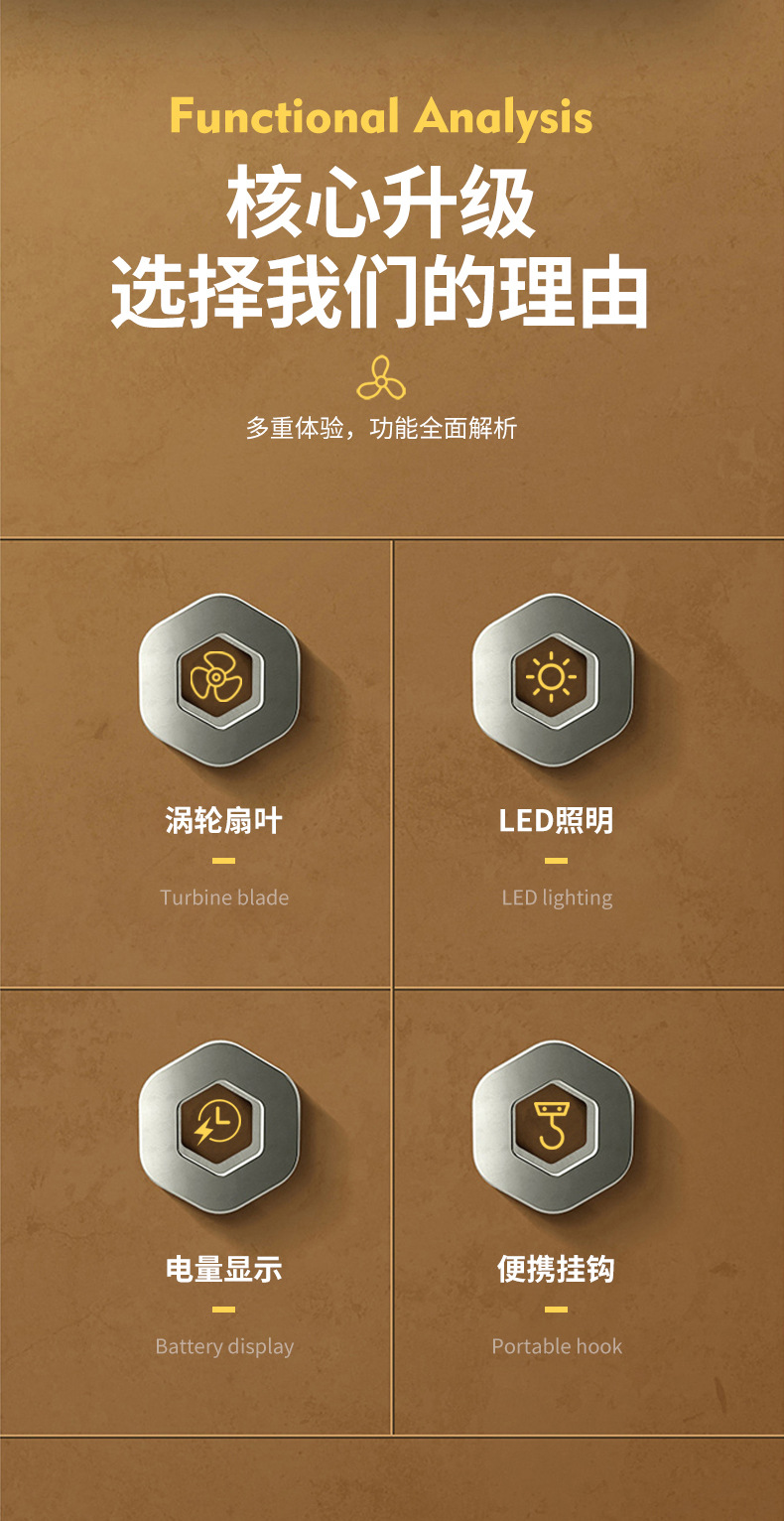Click the yellow dash under LED照明

557,861
